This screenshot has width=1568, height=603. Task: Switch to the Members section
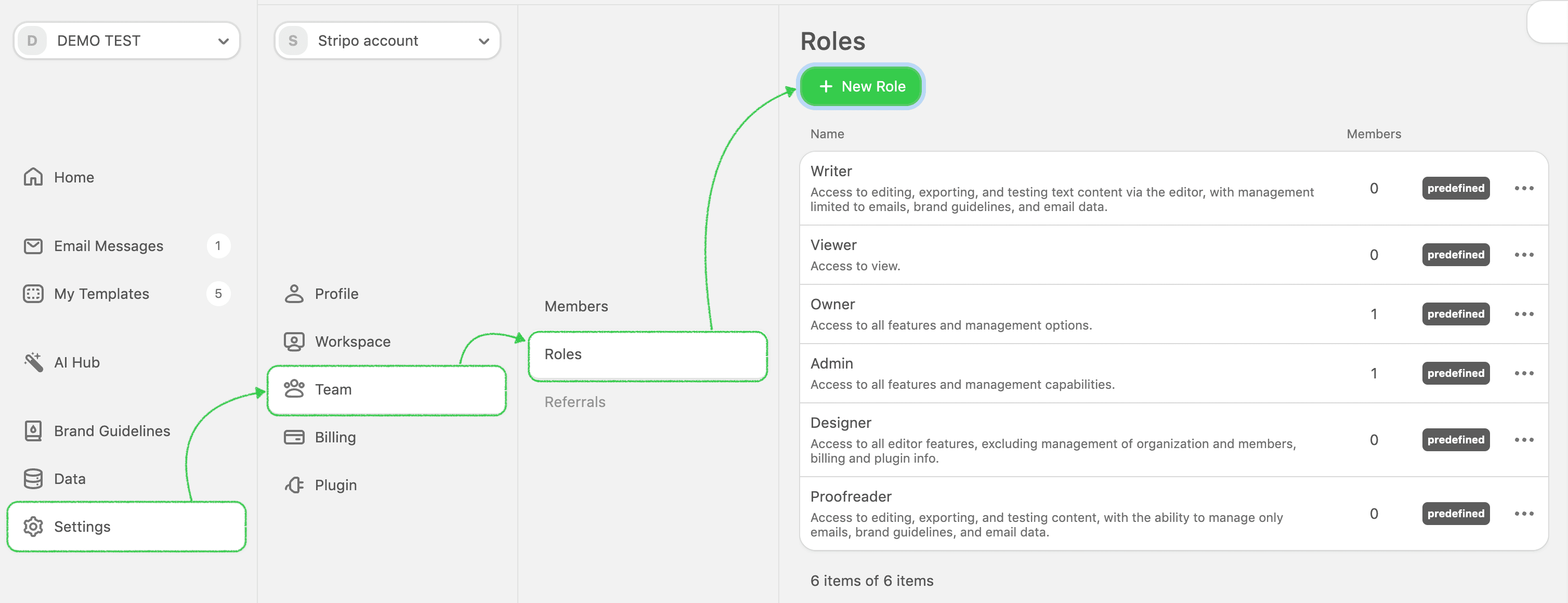[x=576, y=306]
